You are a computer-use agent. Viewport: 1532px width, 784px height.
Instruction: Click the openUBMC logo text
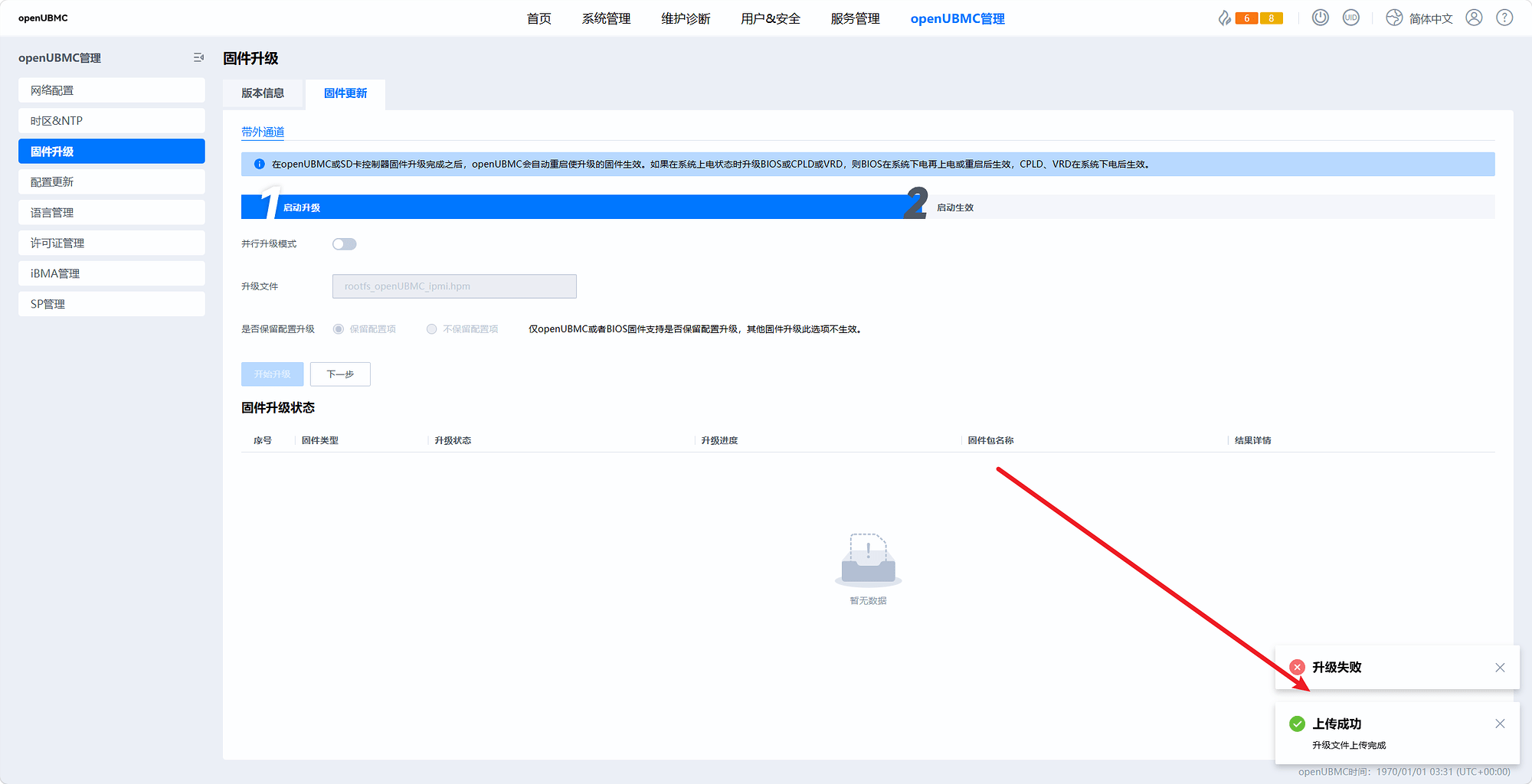click(x=43, y=18)
